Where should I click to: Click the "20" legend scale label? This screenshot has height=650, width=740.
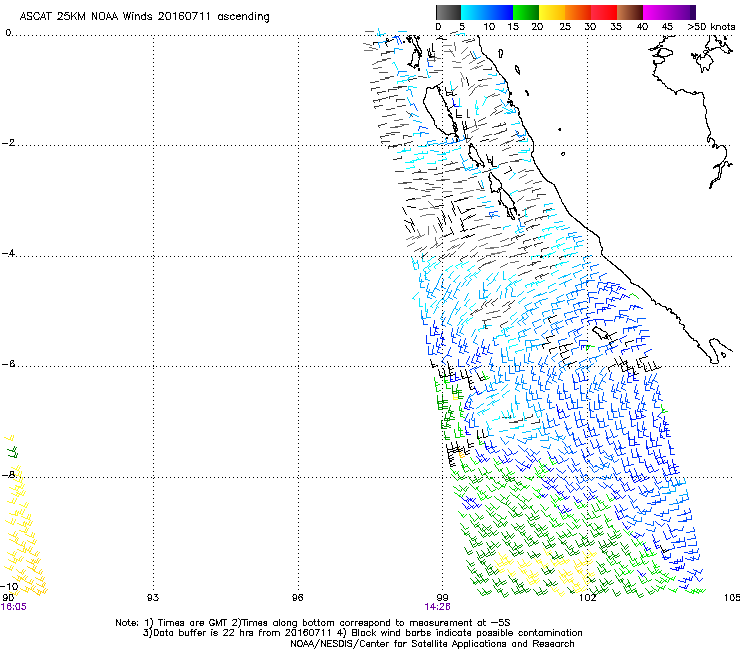click(x=537, y=27)
